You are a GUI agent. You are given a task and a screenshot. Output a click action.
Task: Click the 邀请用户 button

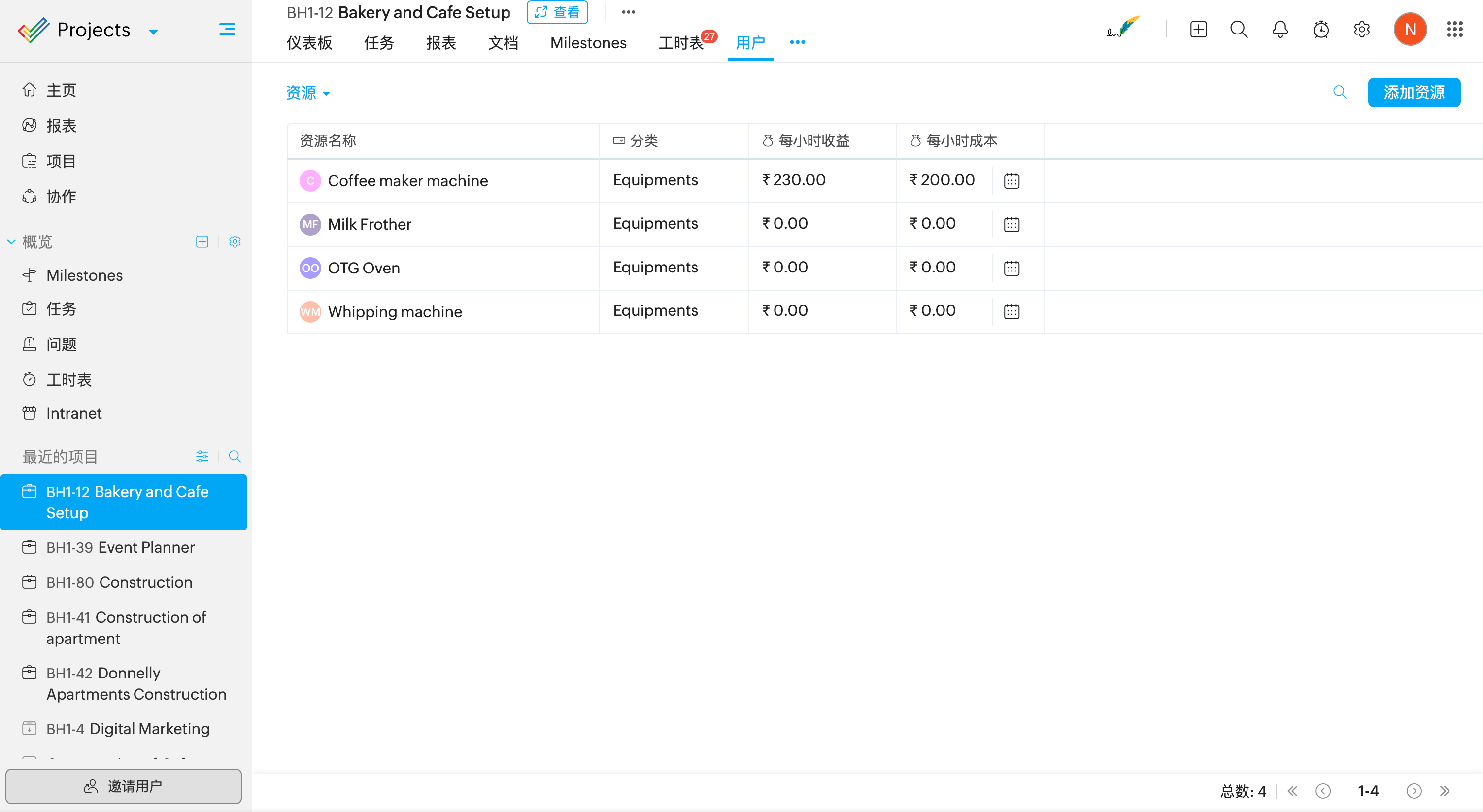tap(123, 786)
